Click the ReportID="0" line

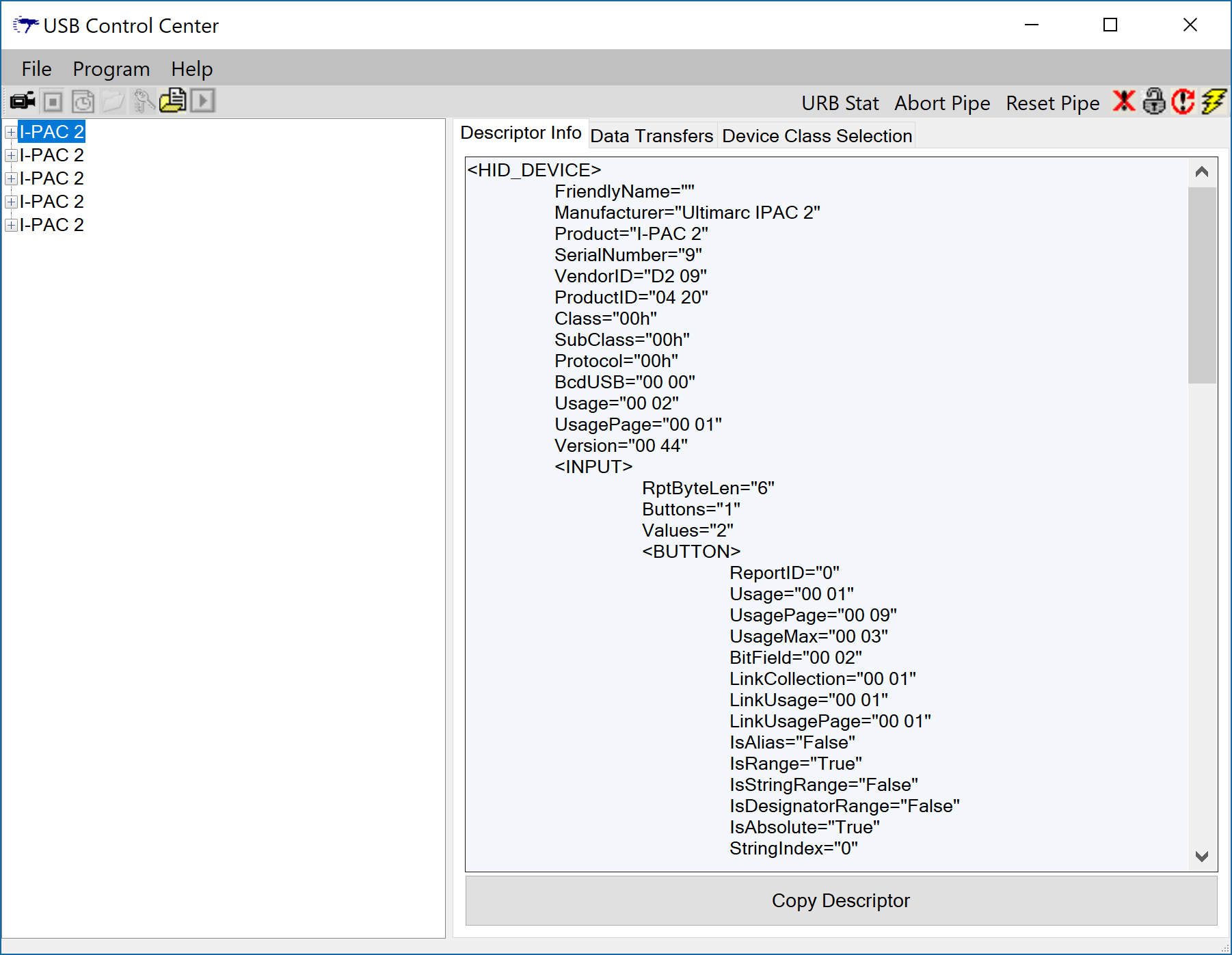784,573
